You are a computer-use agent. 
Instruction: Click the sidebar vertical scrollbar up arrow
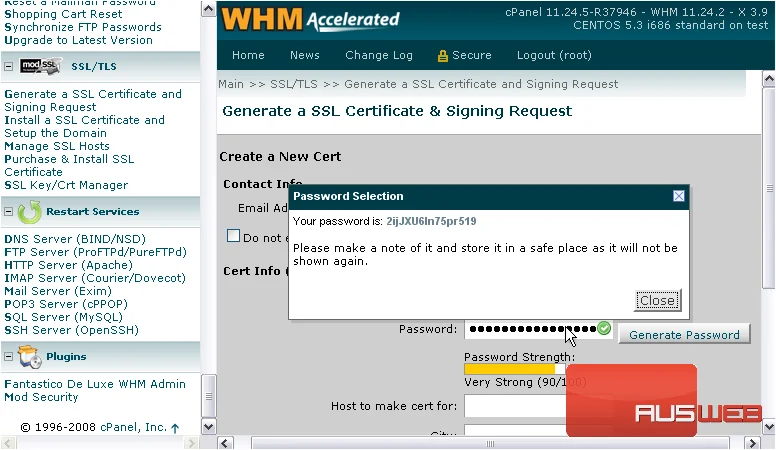point(208,8)
